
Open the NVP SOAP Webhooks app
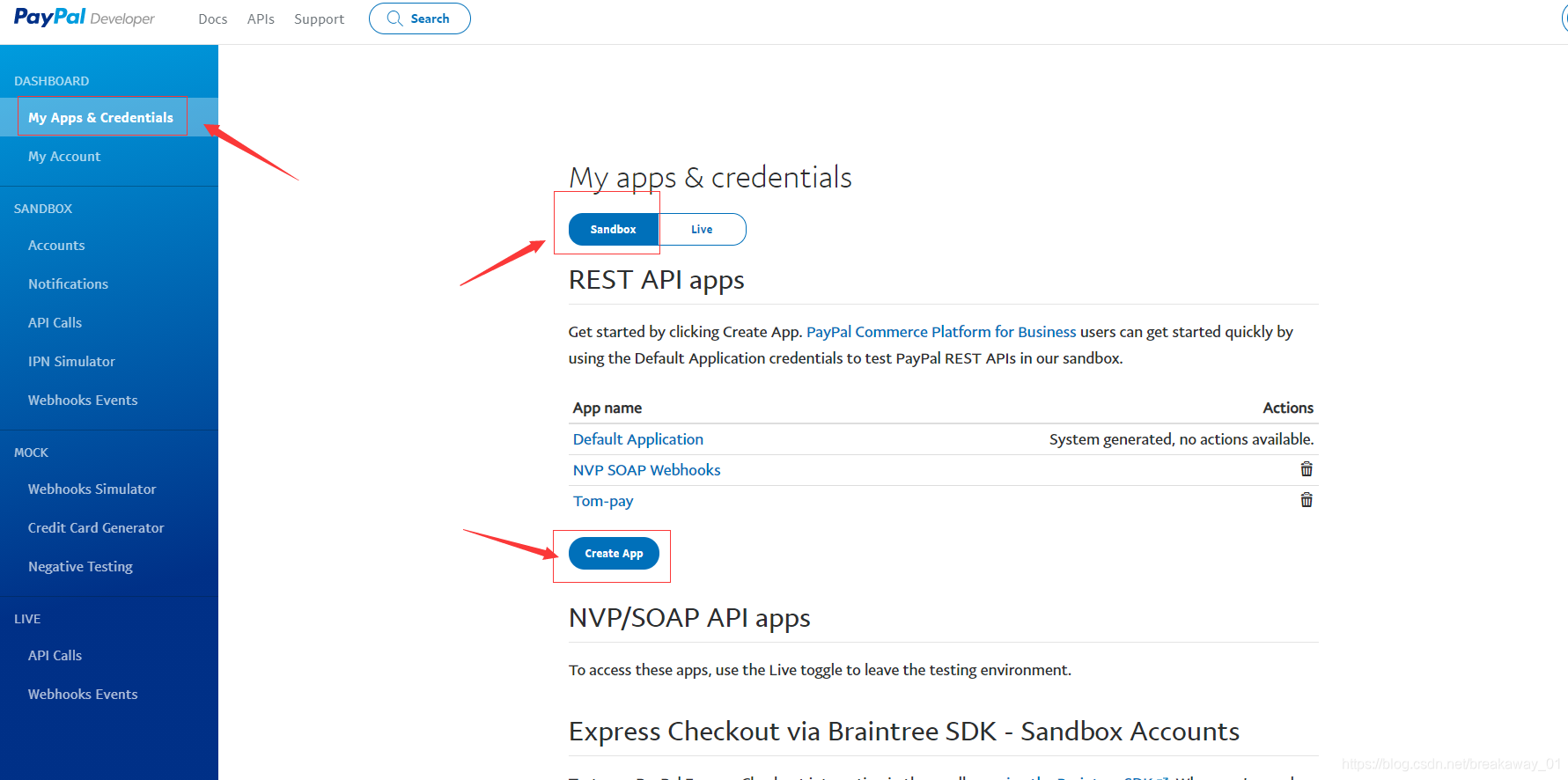pos(646,470)
